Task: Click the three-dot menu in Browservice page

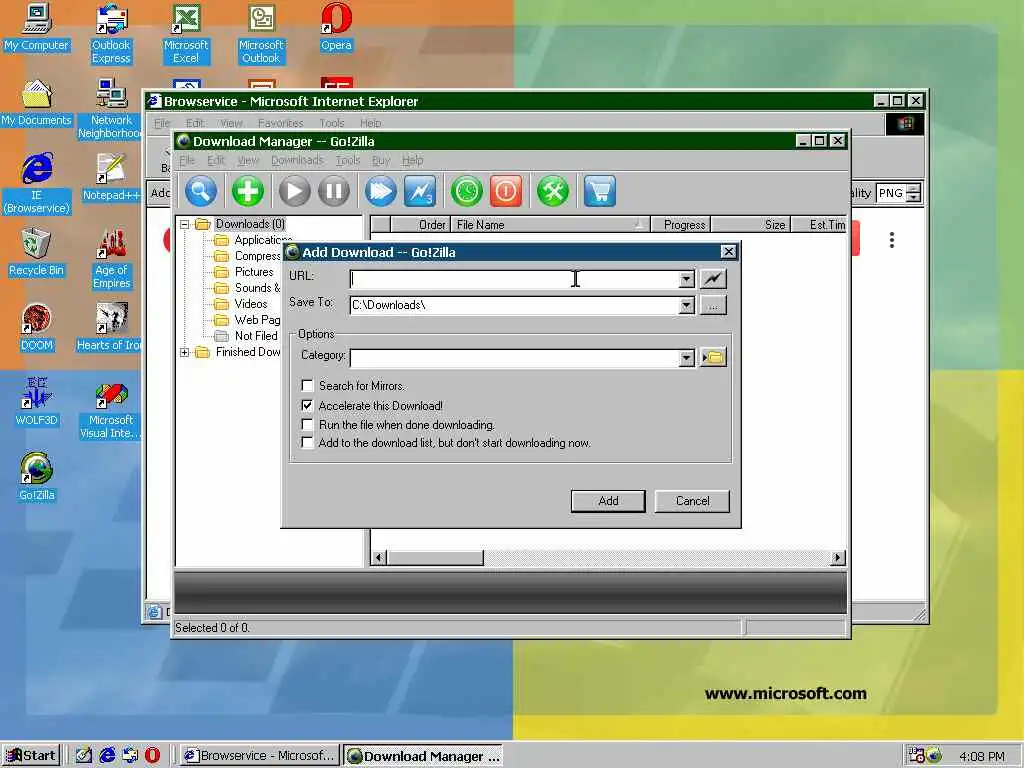Action: tap(891, 240)
